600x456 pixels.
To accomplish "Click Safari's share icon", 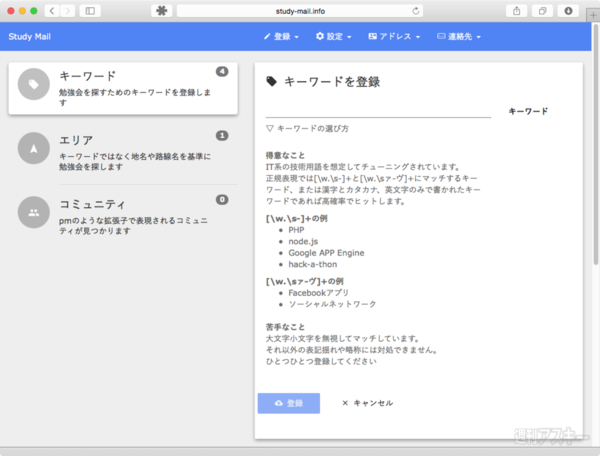I will point(517,10).
